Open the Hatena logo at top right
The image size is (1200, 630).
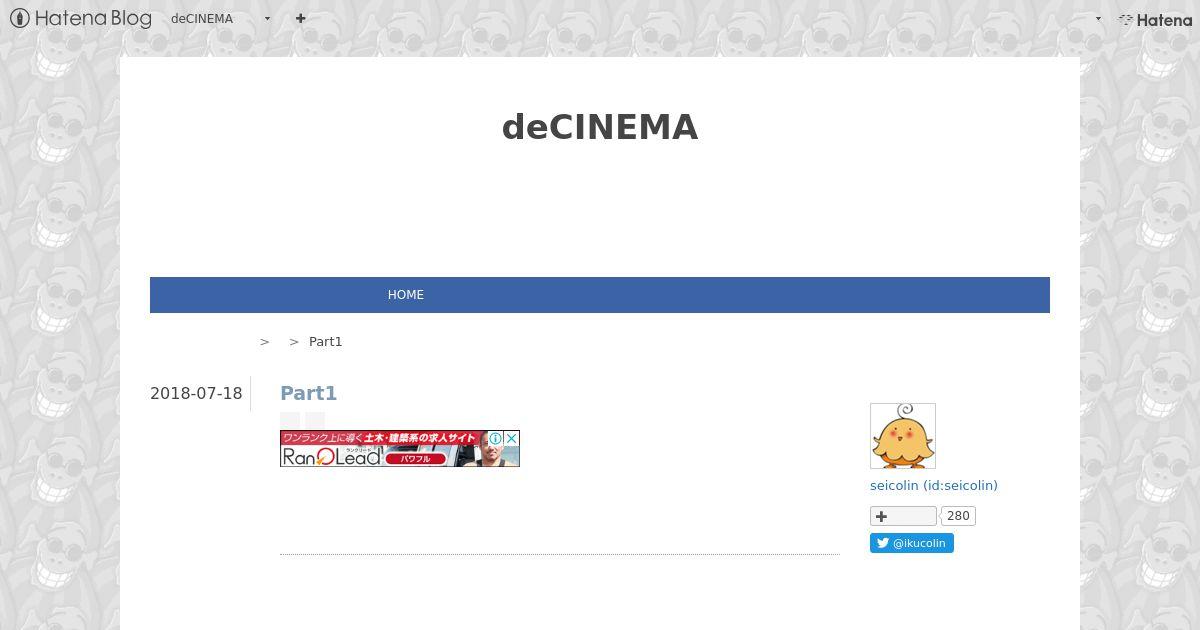click(1155, 19)
